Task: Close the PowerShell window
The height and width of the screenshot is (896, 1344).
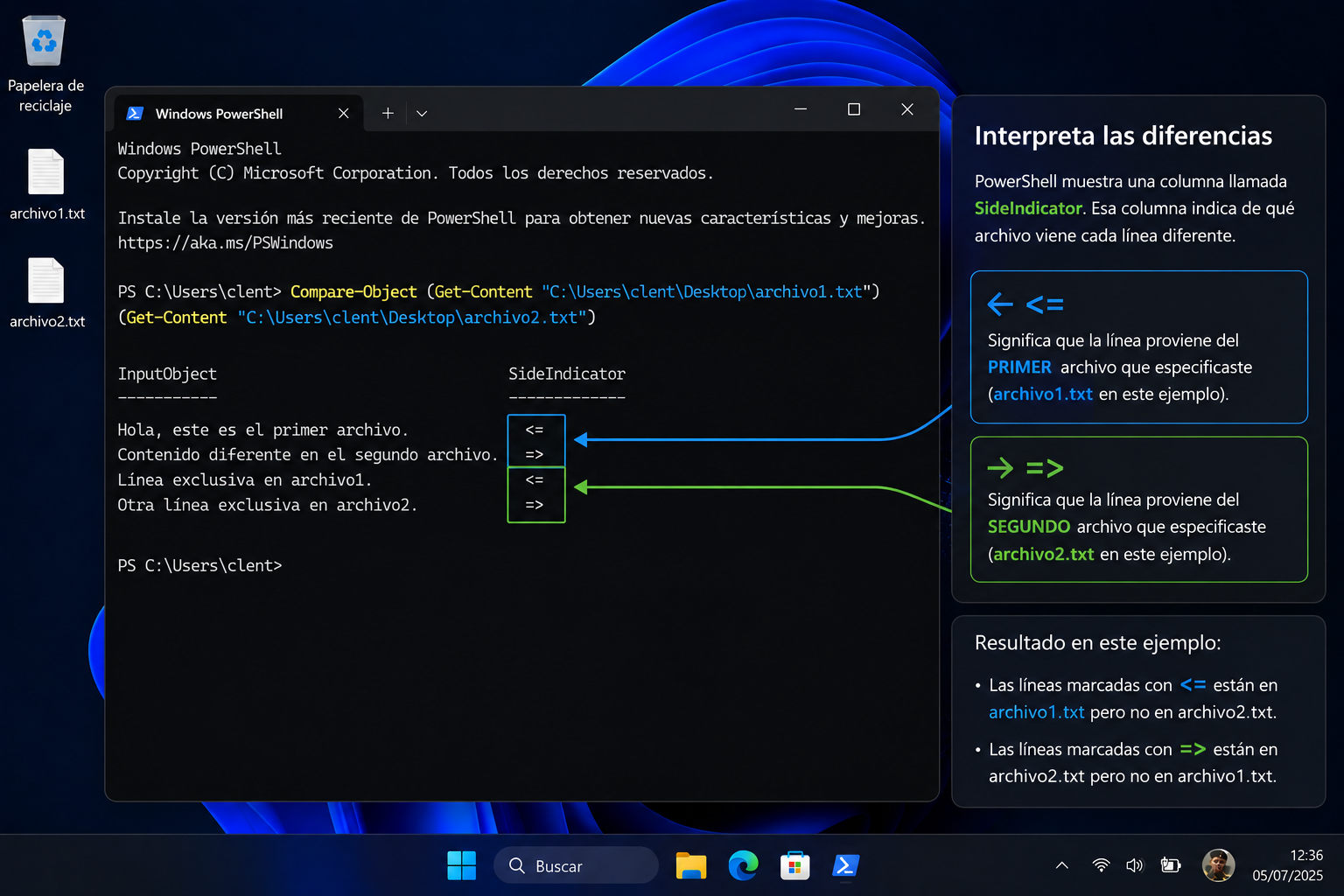Action: click(907, 109)
